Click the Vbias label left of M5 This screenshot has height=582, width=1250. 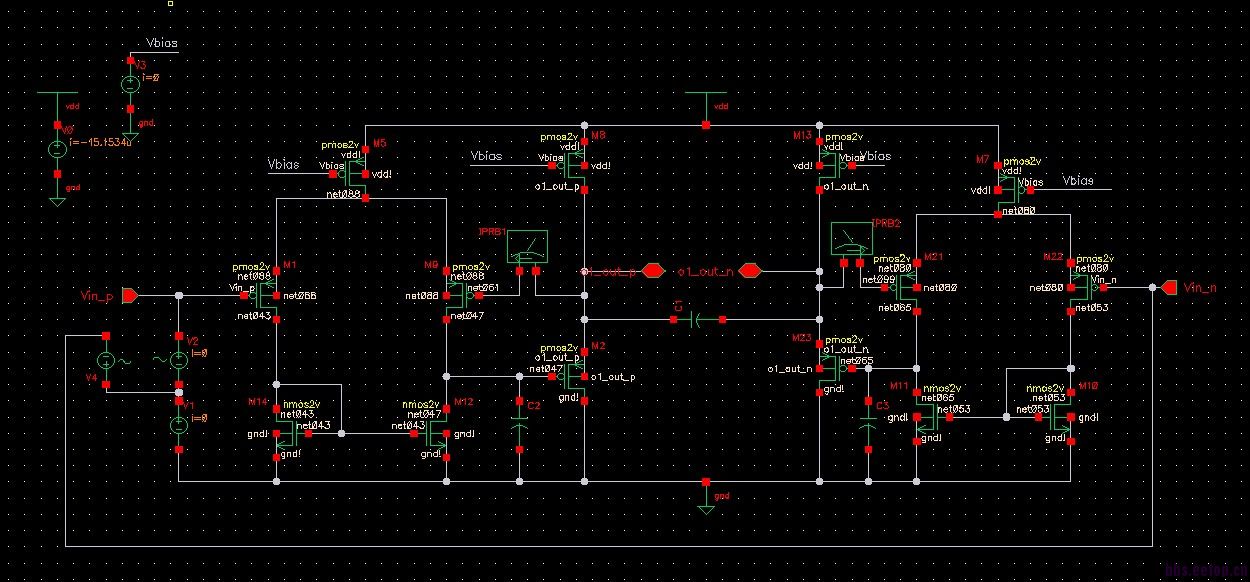(284, 163)
